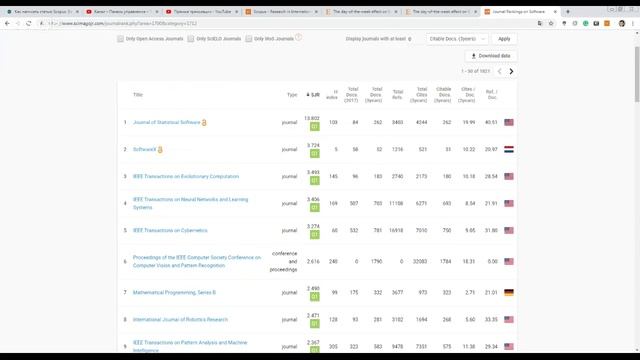Switch to the YouTube live streams tab

(202, 12)
